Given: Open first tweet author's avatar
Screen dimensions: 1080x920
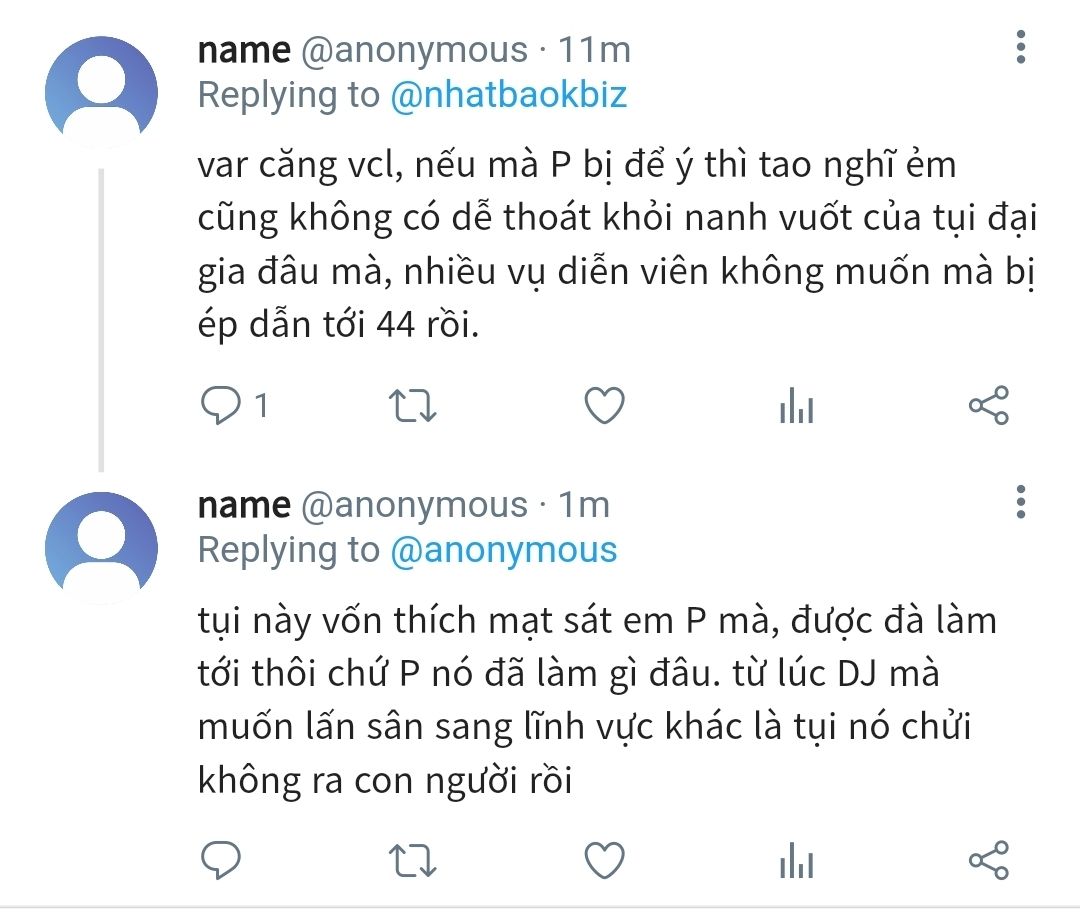Looking at the screenshot, I should [x=101, y=92].
